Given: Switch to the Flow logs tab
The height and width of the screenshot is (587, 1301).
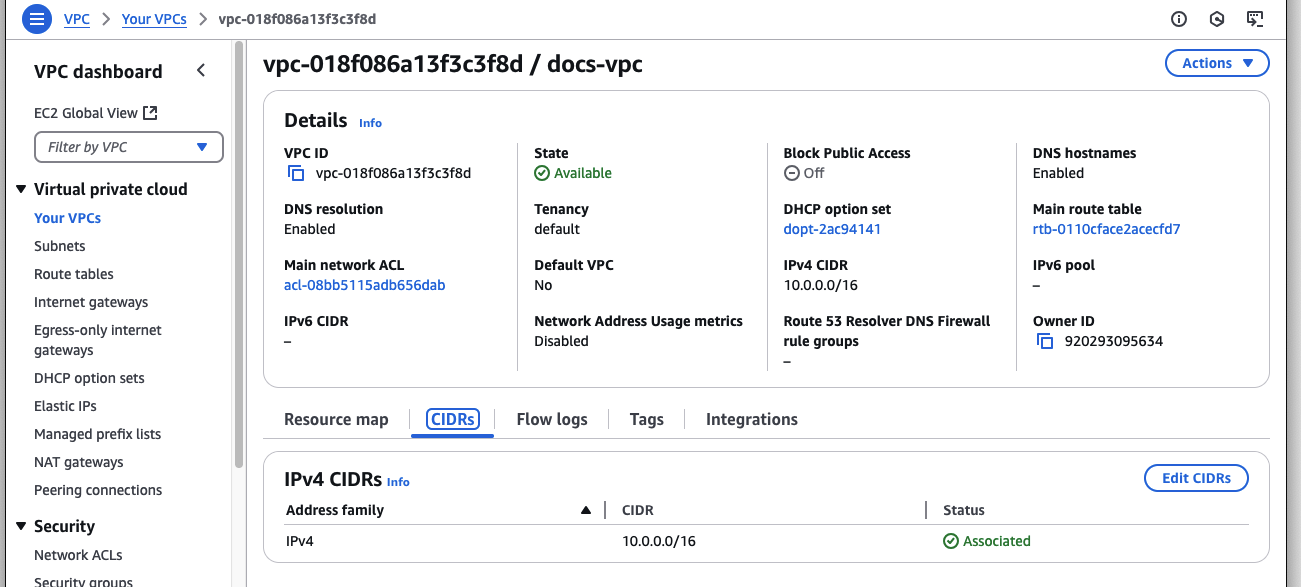Looking at the screenshot, I should 551,419.
